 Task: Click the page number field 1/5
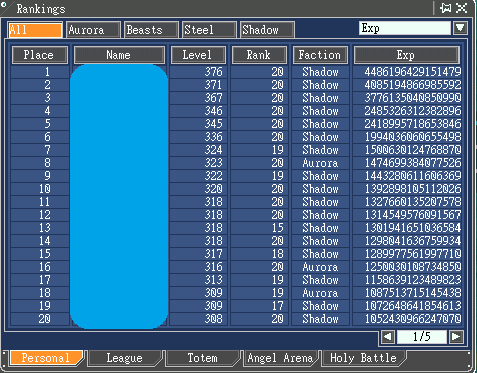tap(422, 337)
